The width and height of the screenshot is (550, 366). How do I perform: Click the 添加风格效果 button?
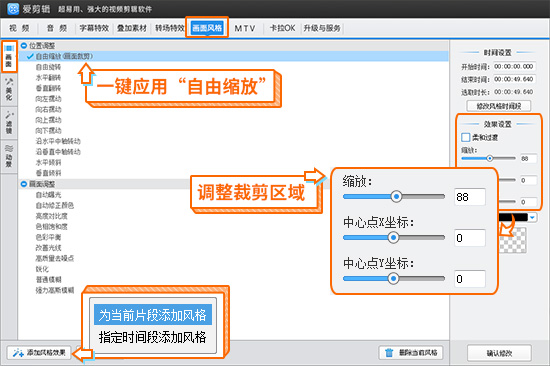(x=39, y=353)
